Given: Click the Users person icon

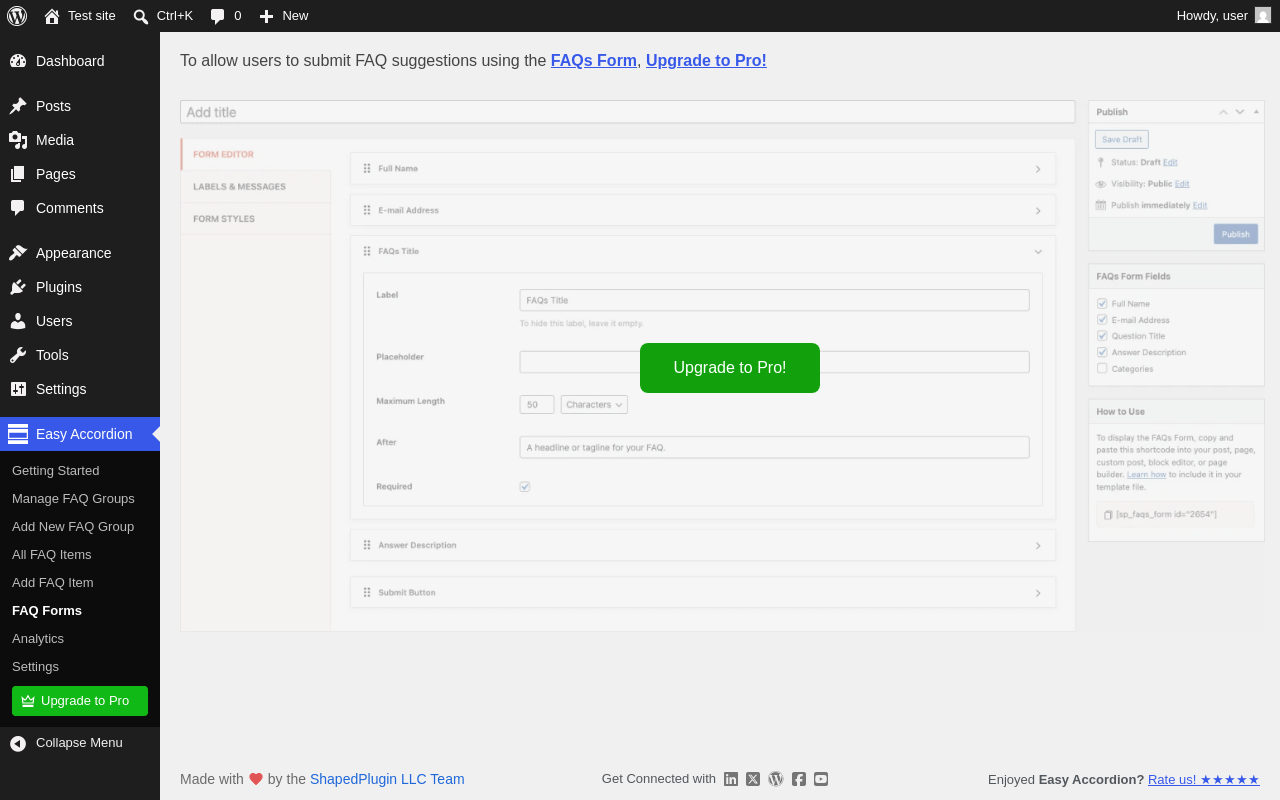Looking at the screenshot, I should pos(18,321).
